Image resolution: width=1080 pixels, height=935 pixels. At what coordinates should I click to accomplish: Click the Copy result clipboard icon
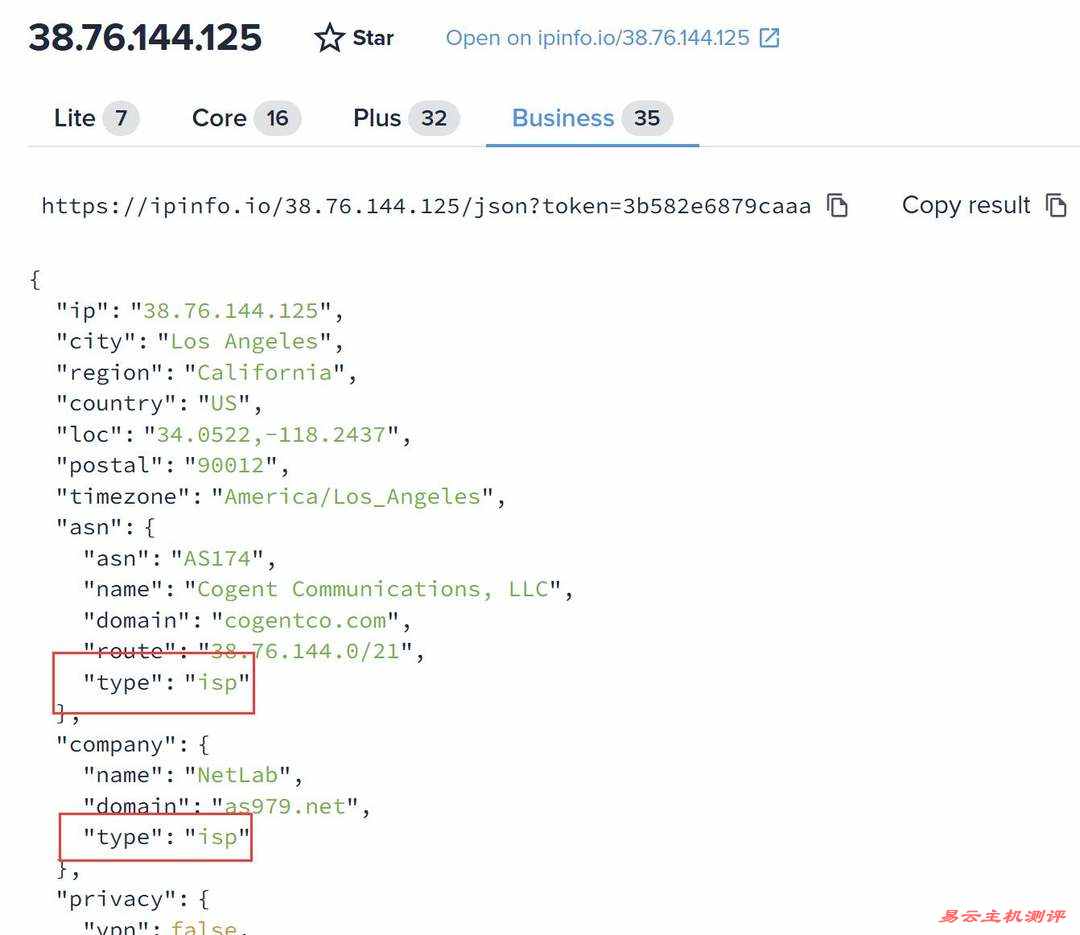[x=1056, y=205]
